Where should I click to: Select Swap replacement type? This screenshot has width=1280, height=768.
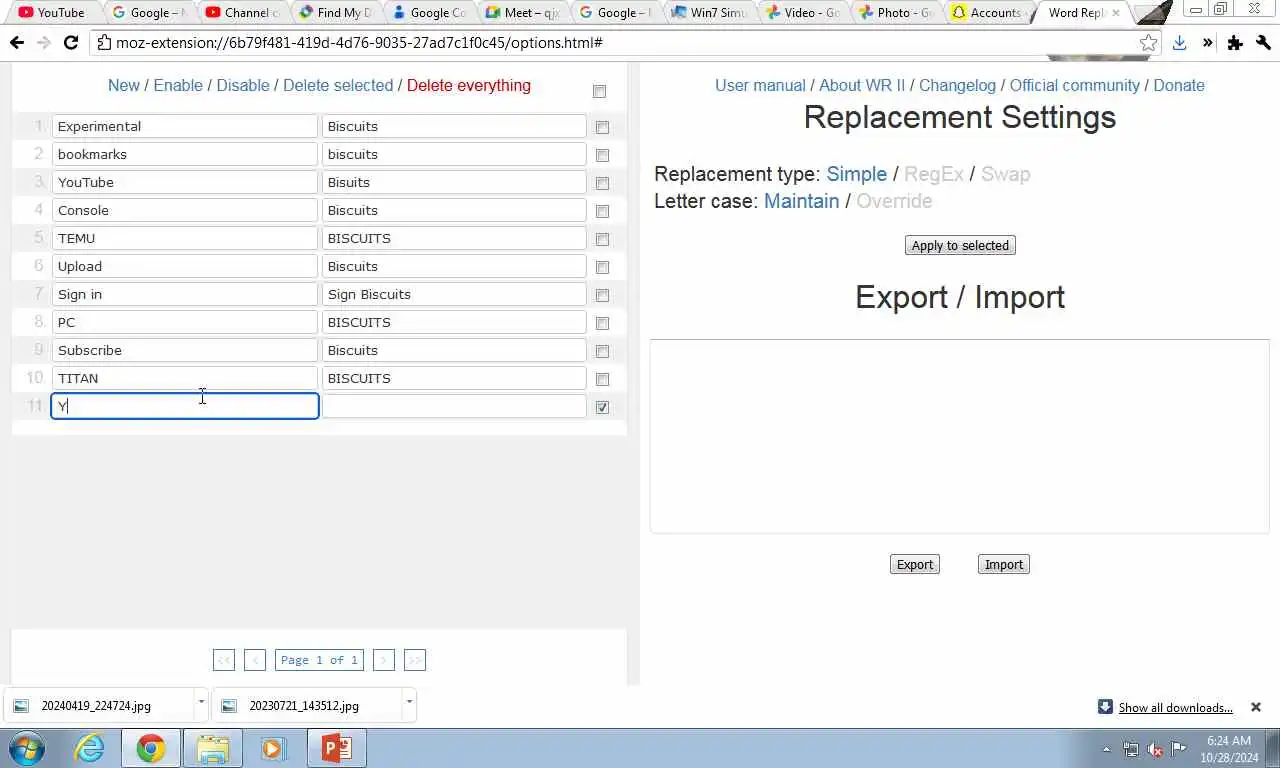(1005, 174)
